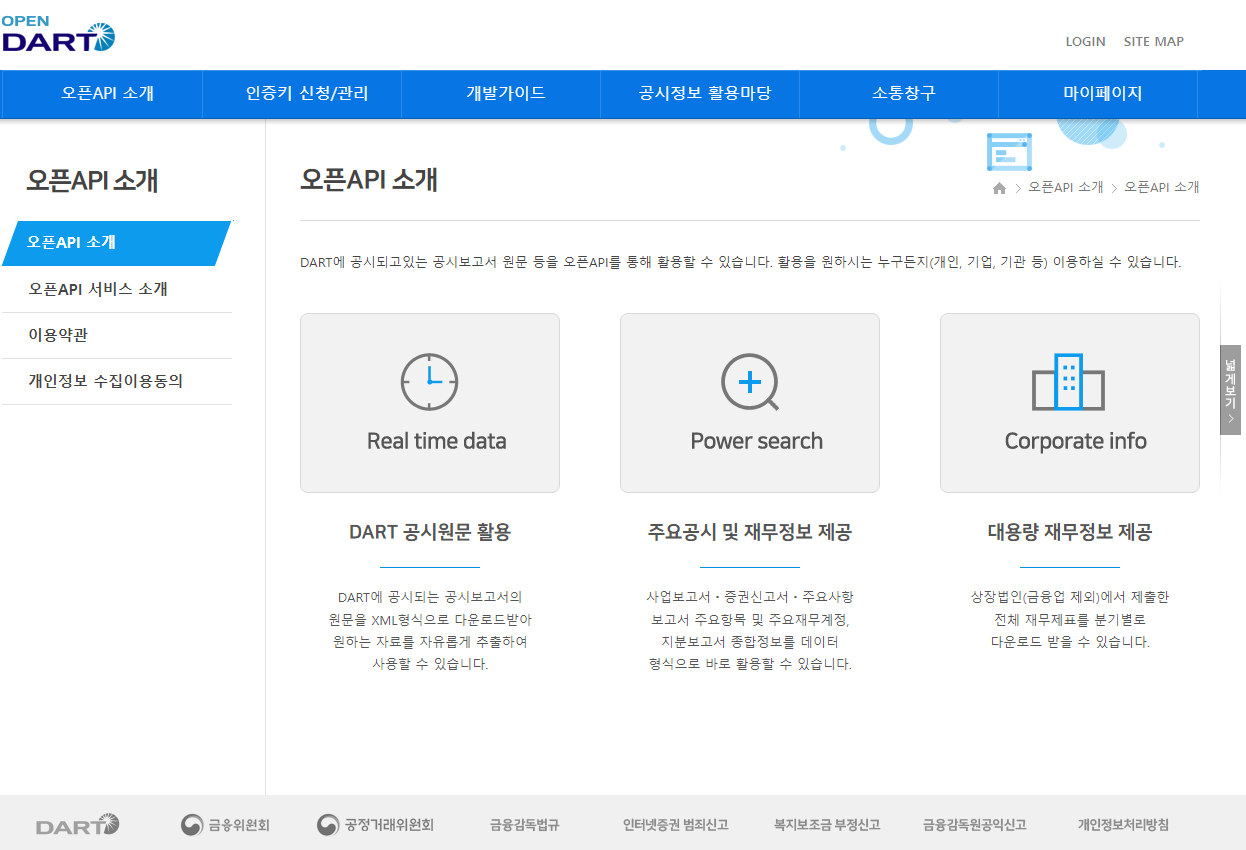Open the 개발가이드 menu

click(506, 94)
